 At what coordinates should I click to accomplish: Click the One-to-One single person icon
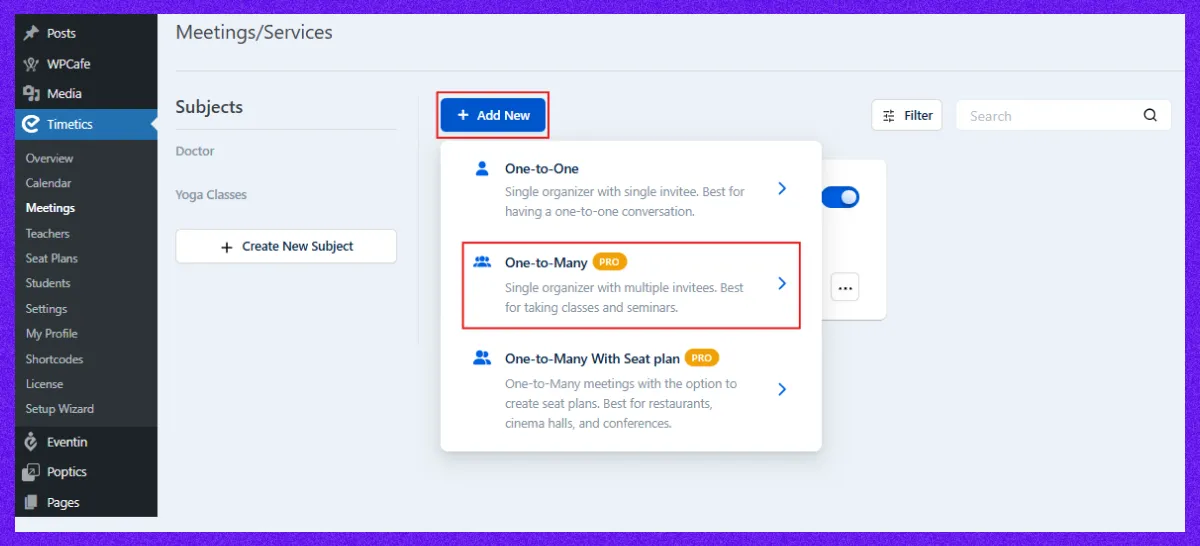tap(482, 169)
